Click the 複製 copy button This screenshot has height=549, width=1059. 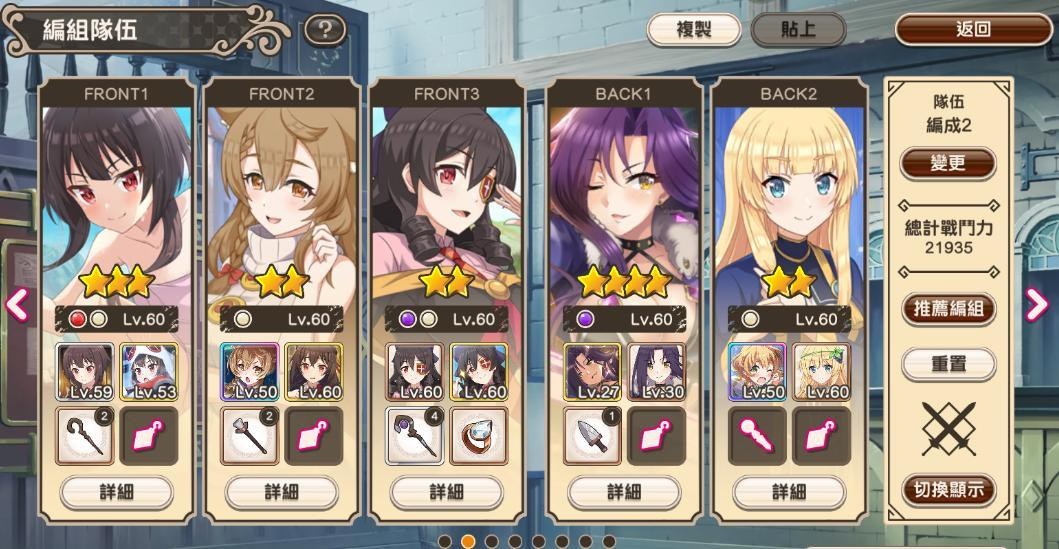(x=694, y=30)
